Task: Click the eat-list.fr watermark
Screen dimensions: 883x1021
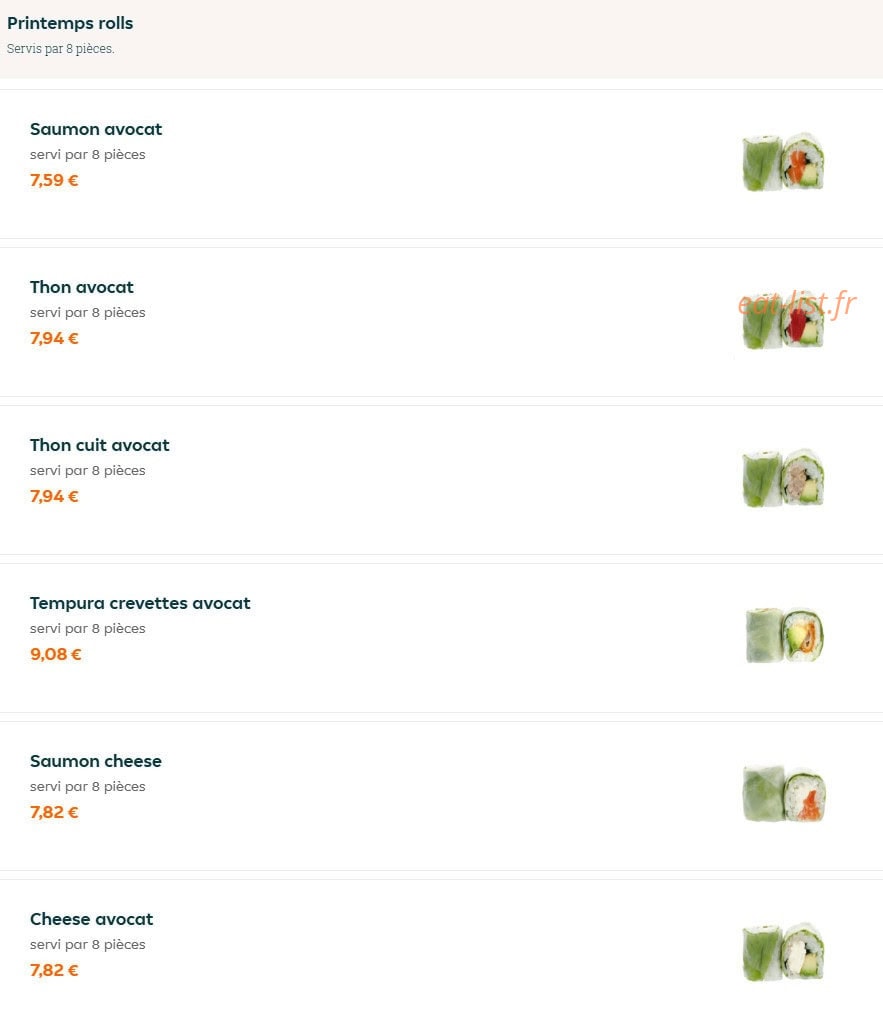Action: 797,303
